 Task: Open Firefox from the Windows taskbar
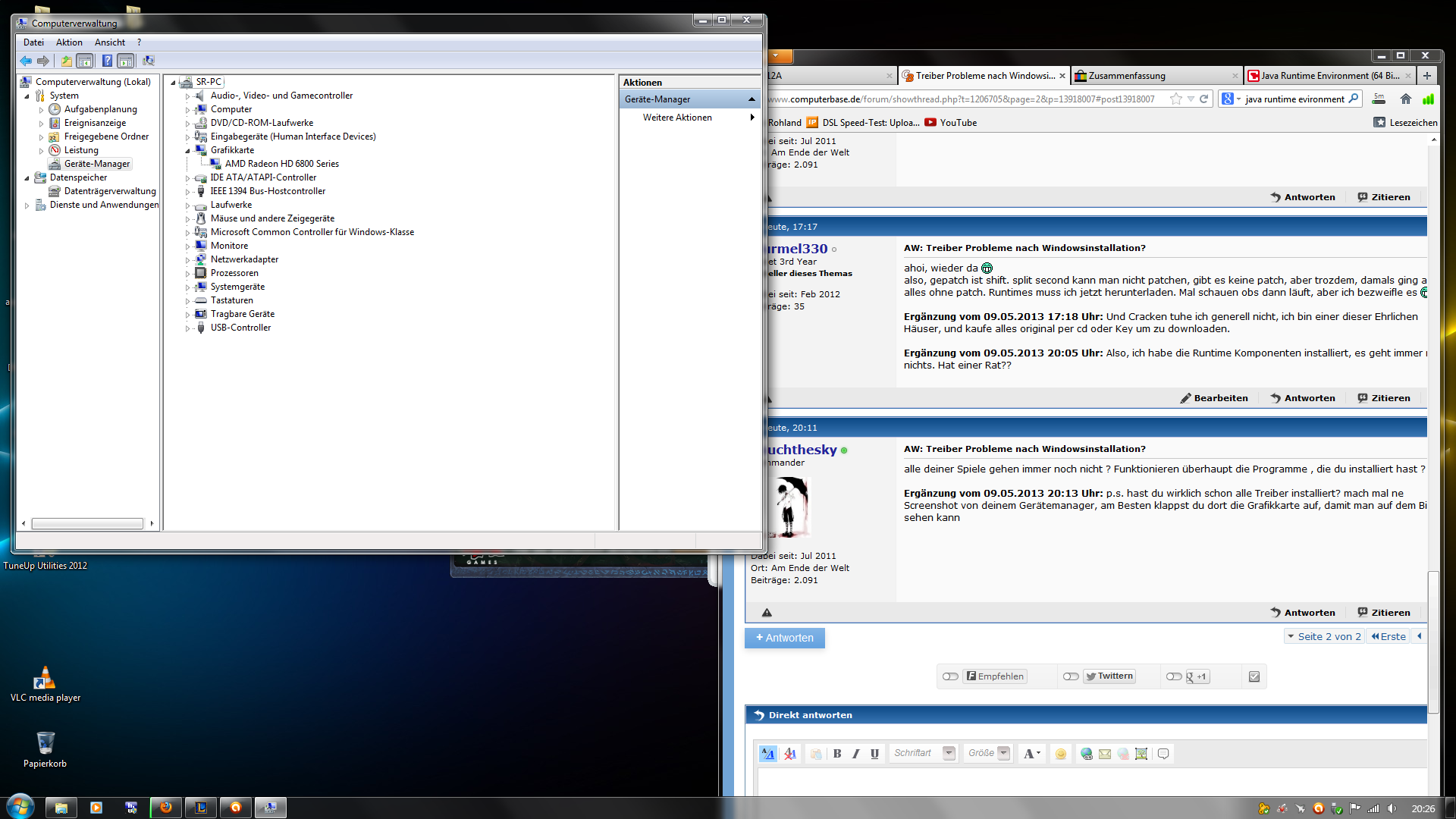click(166, 808)
